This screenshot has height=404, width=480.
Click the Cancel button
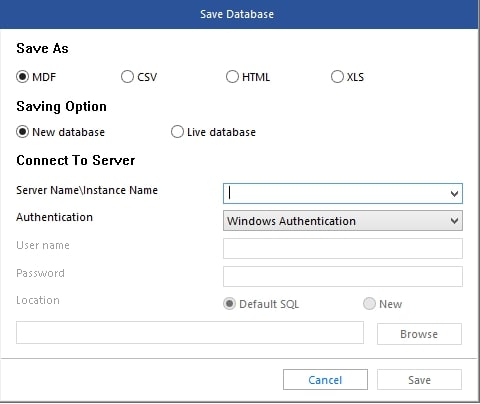point(325,380)
